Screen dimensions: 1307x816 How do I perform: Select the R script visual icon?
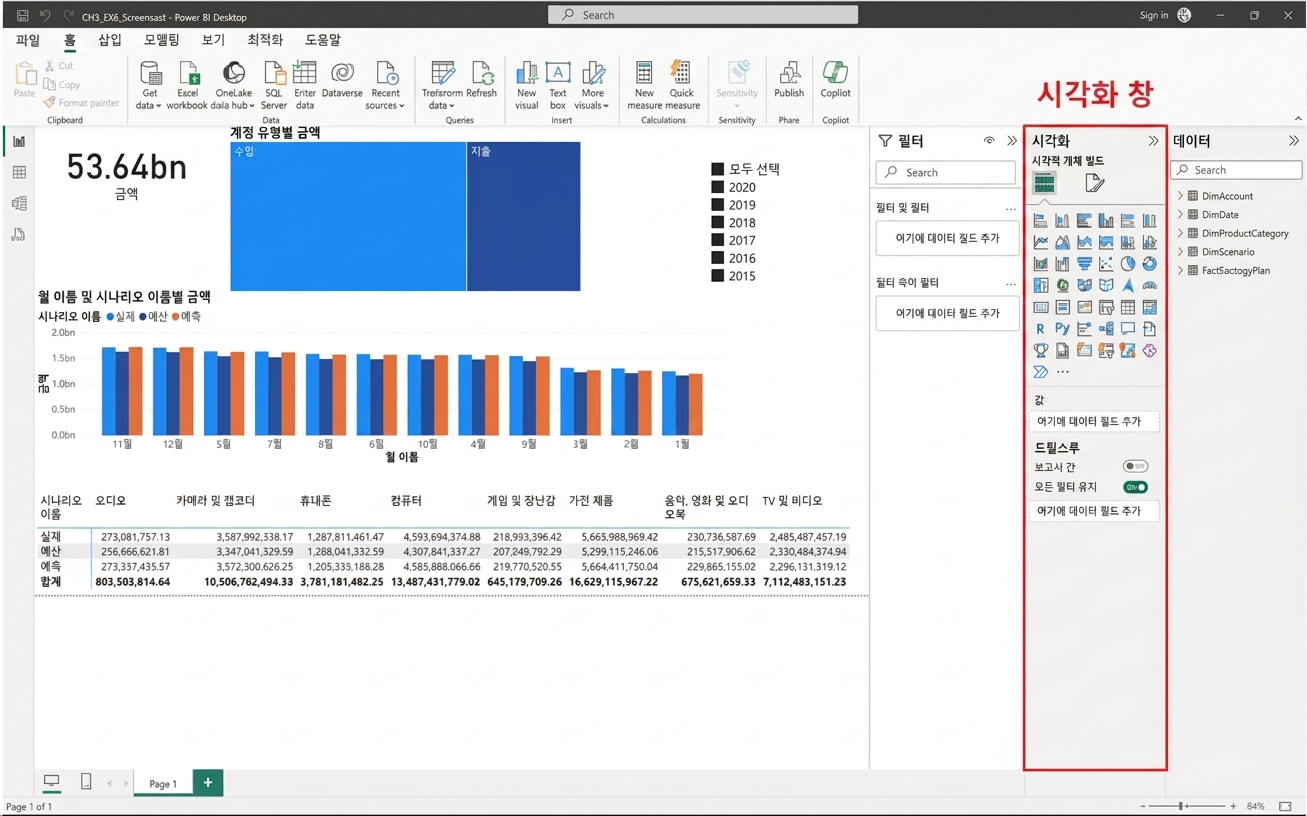click(x=1041, y=329)
